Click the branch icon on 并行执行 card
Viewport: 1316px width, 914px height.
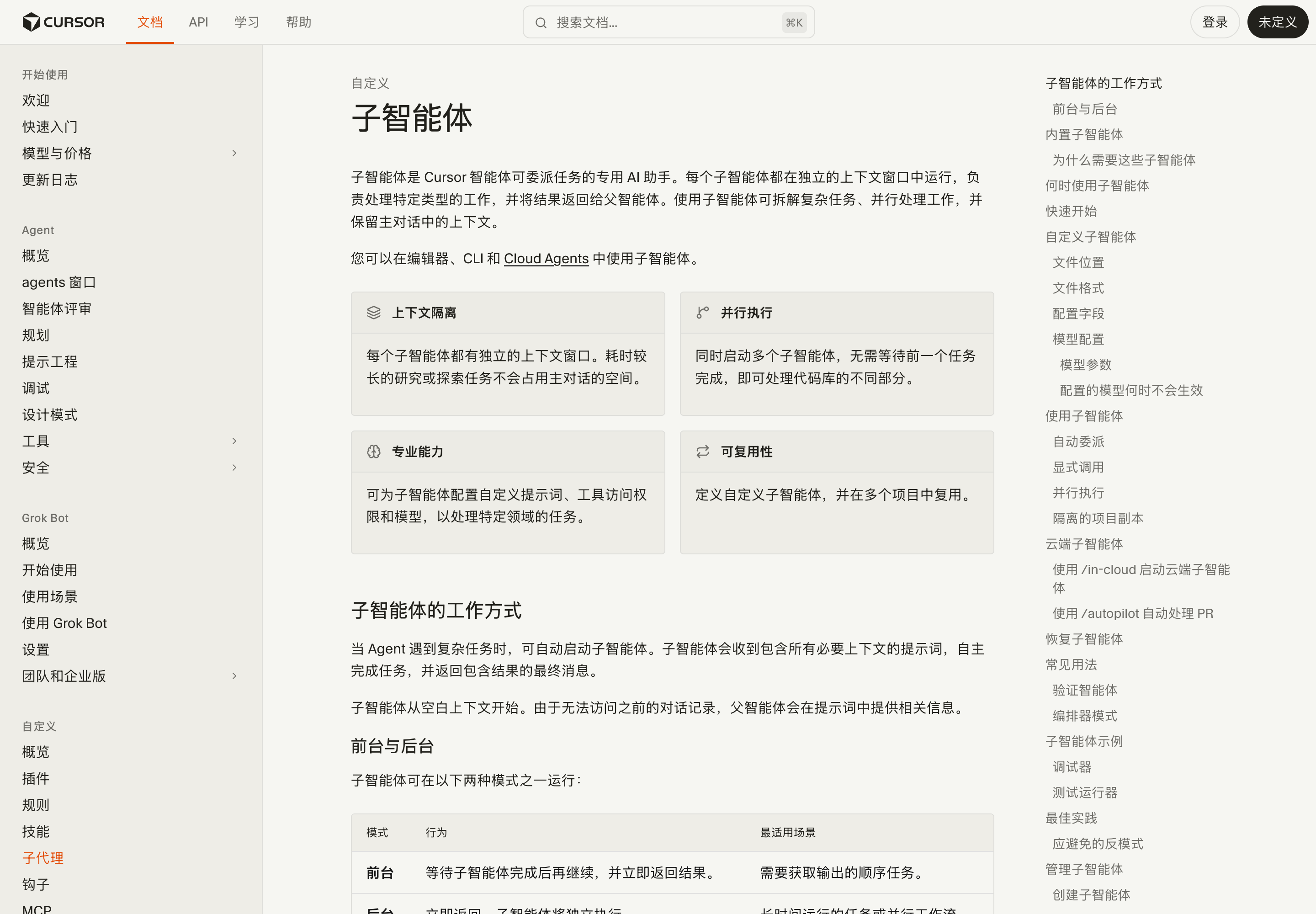coord(703,313)
